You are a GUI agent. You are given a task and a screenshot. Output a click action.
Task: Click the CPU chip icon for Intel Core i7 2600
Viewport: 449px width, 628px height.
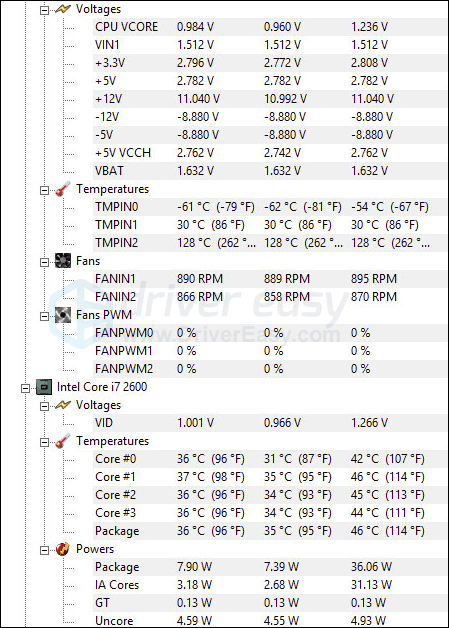(44, 387)
